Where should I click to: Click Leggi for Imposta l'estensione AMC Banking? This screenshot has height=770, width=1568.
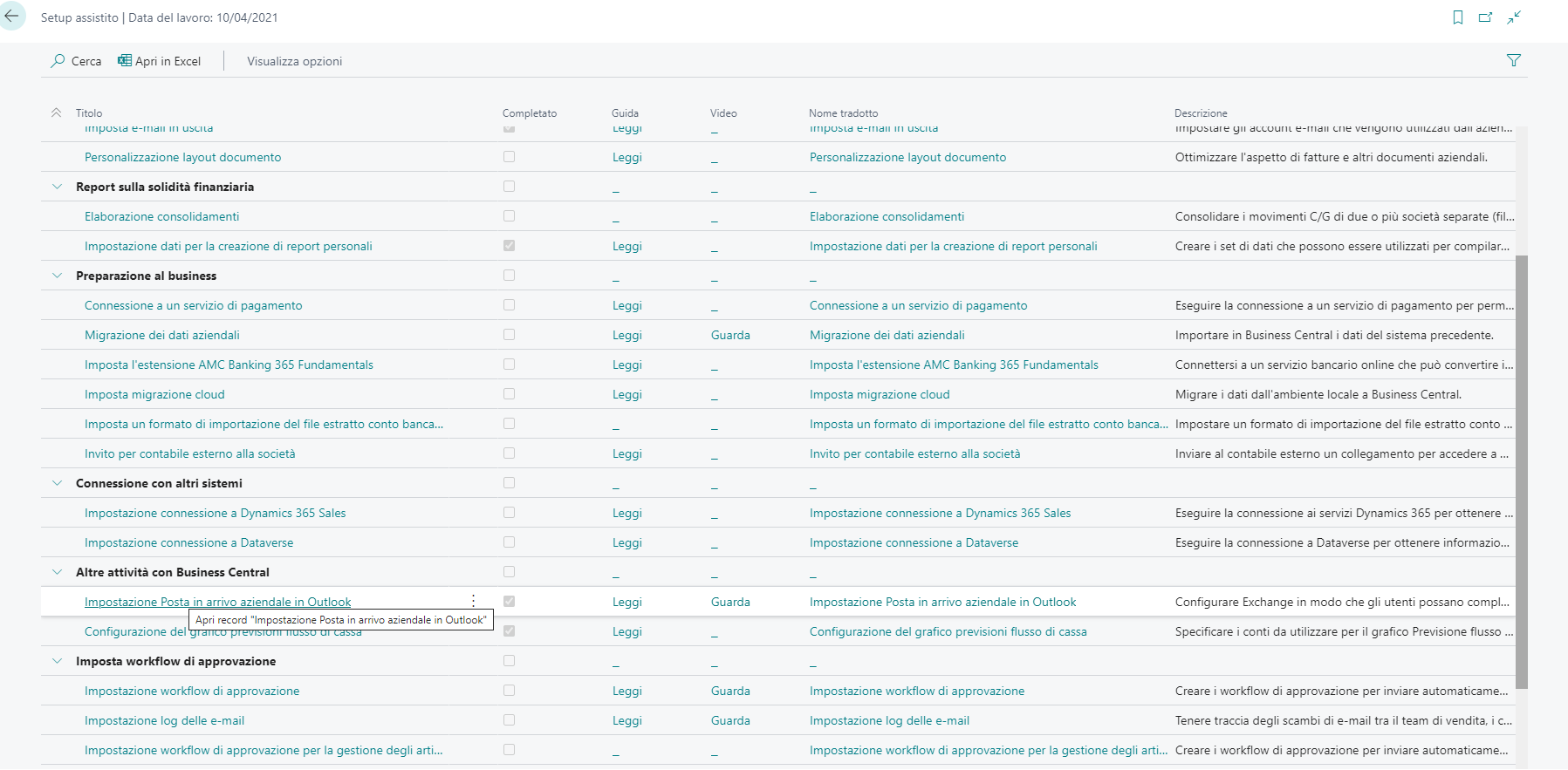(x=627, y=365)
